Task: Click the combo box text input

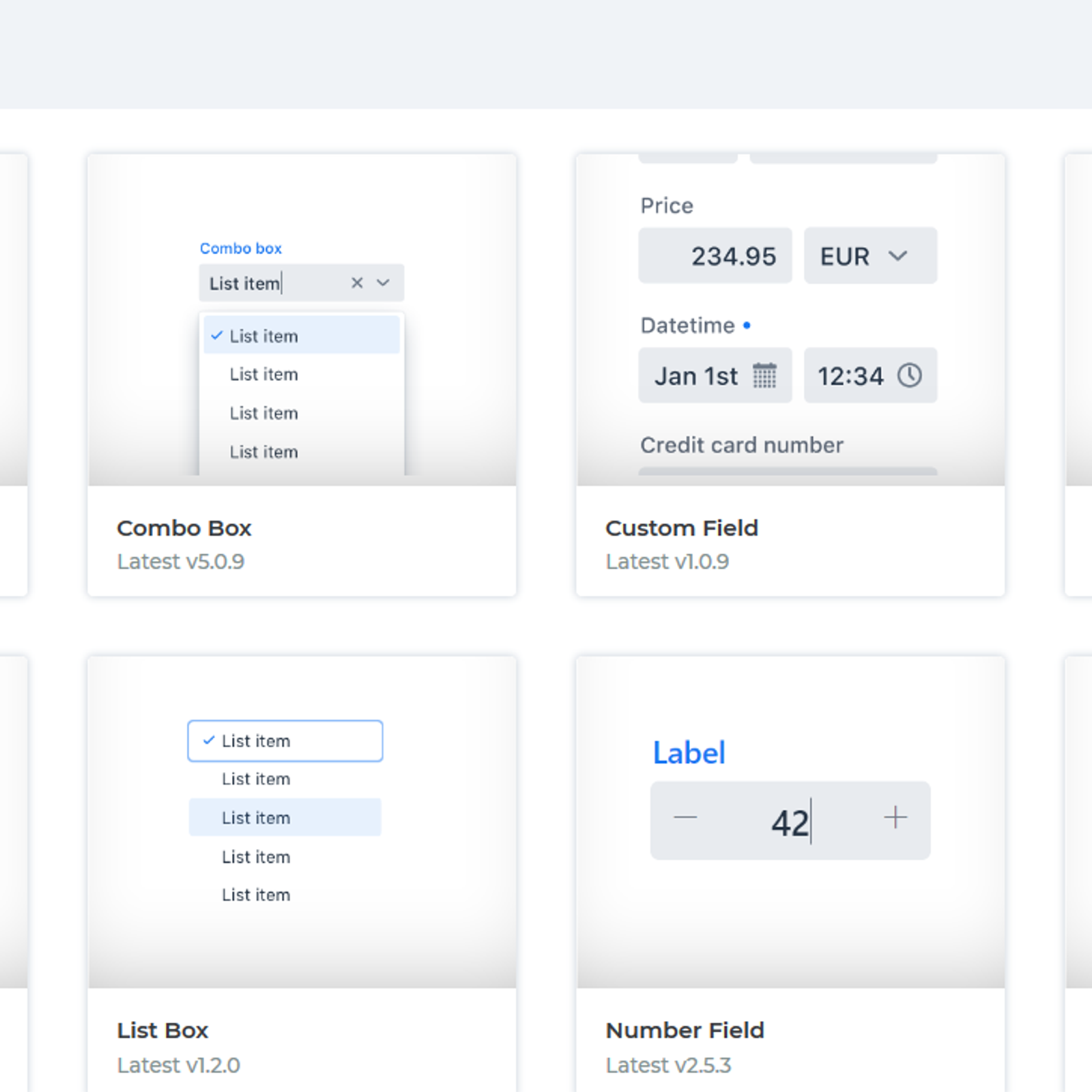Action: pyautogui.click(x=273, y=283)
